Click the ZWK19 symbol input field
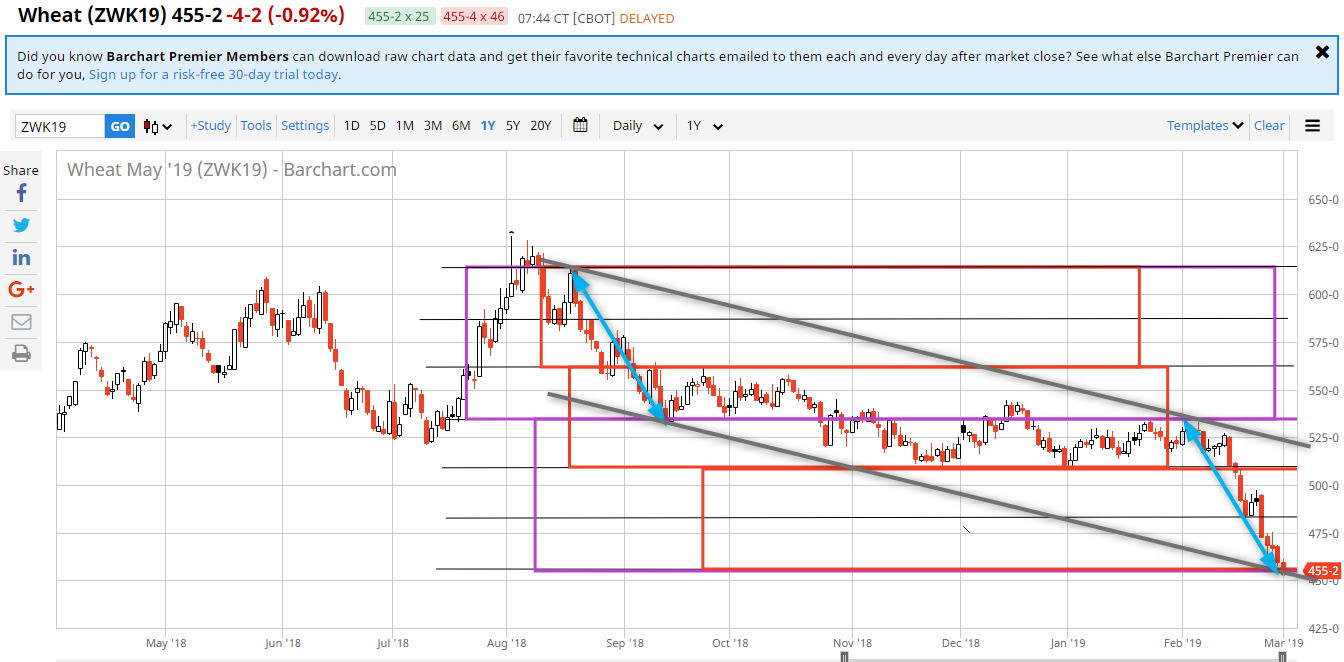This screenshot has height=662, width=1344. point(60,127)
